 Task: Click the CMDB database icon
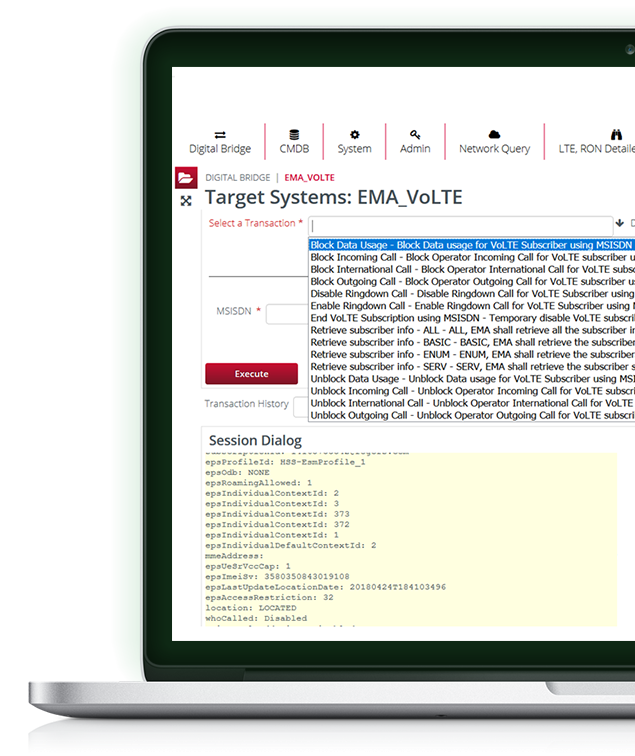pyautogui.click(x=294, y=134)
